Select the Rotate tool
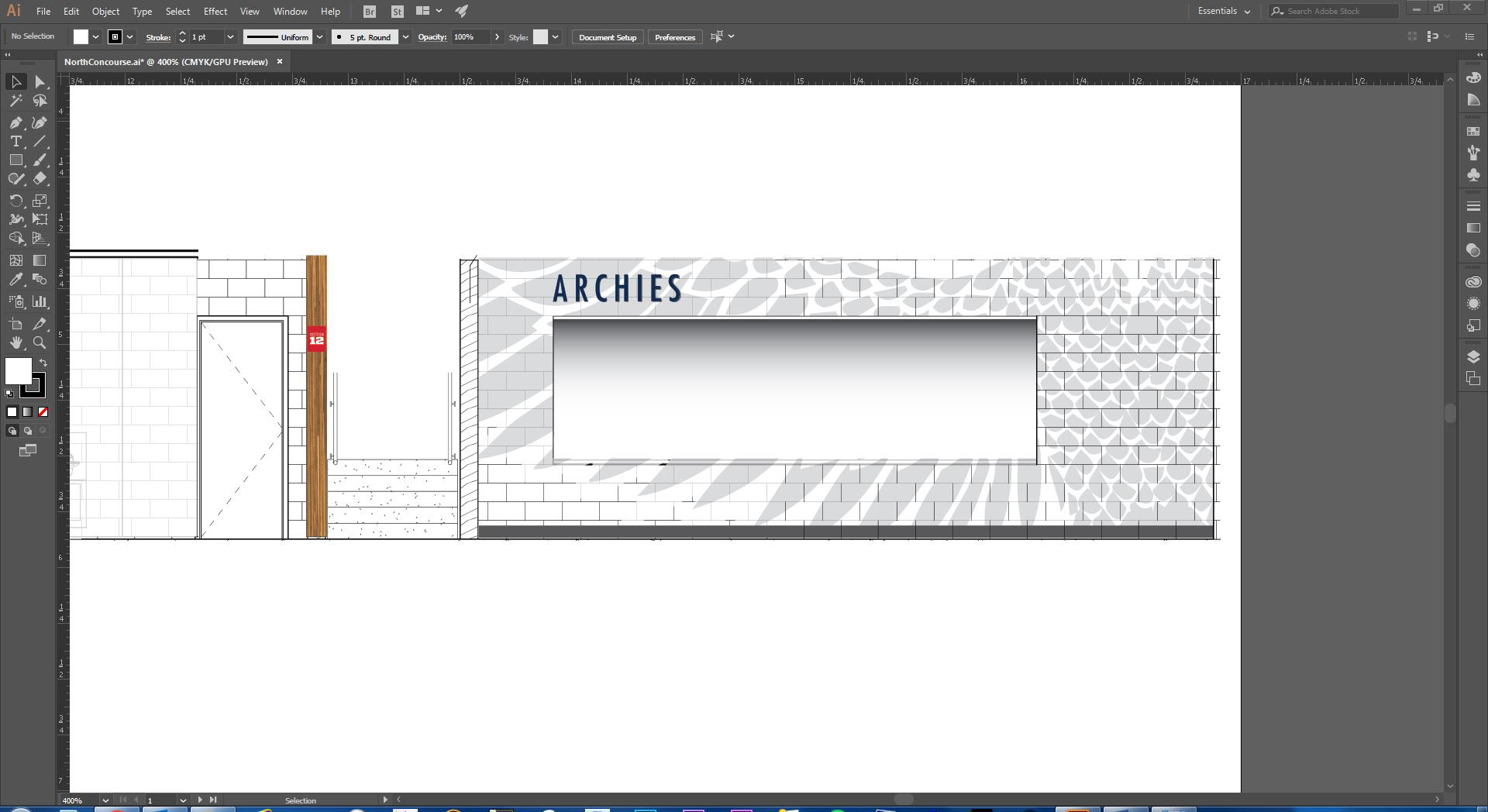This screenshot has width=1488, height=812. coord(15,201)
